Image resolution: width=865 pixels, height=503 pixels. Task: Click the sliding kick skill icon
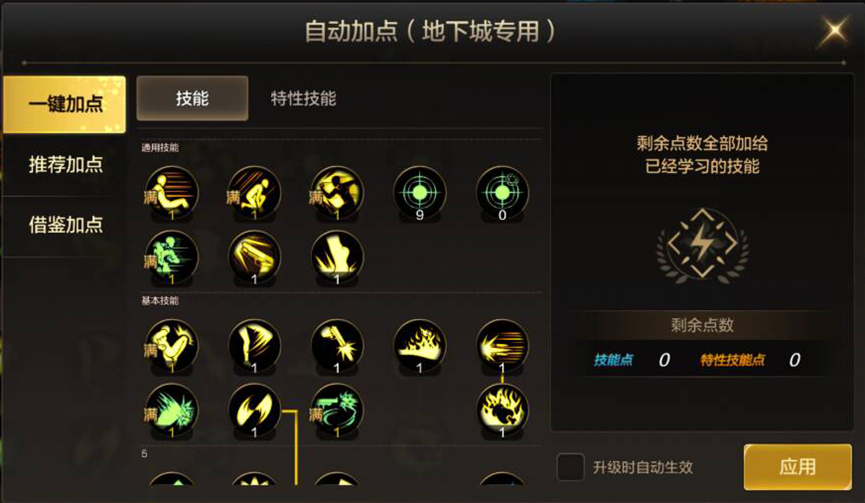[171, 193]
